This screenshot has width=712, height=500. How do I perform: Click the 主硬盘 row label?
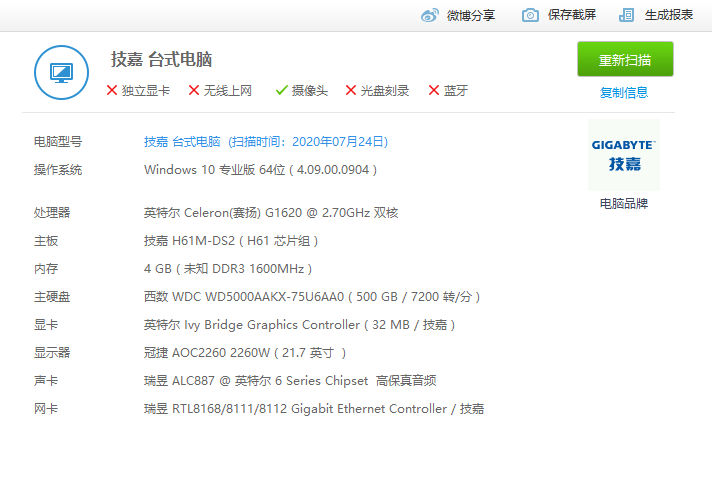[x=52, y=297]
